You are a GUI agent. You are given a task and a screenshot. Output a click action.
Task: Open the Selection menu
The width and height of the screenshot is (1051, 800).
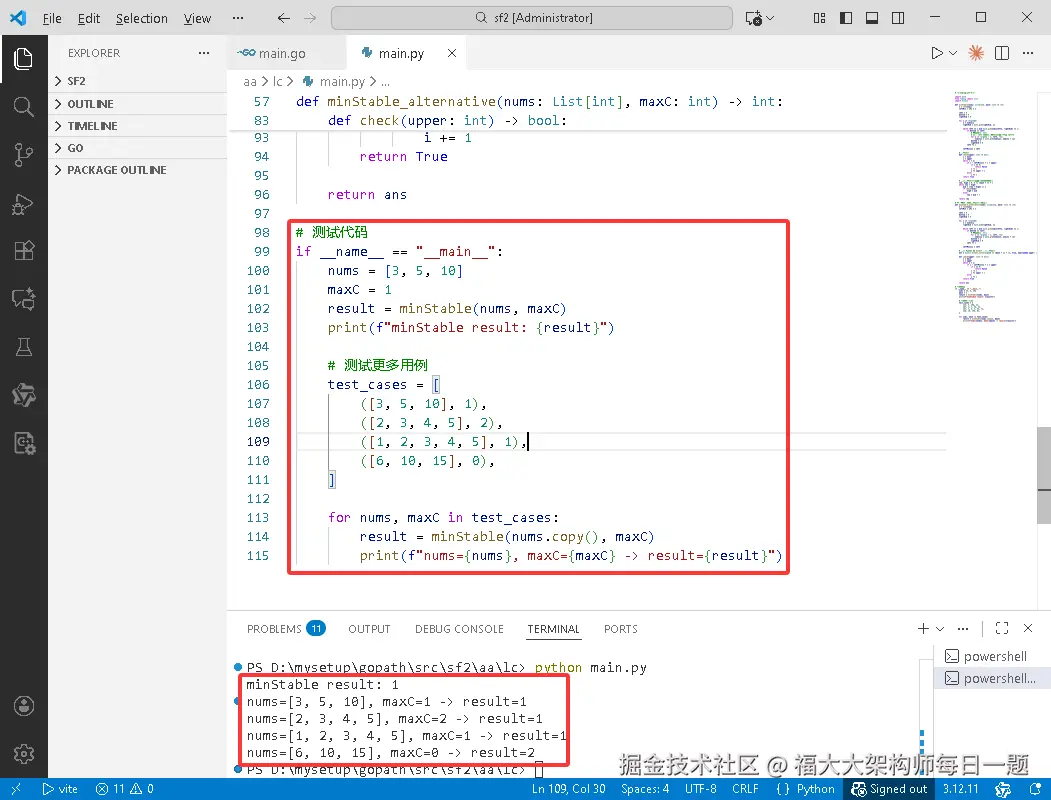pos(141,18)
